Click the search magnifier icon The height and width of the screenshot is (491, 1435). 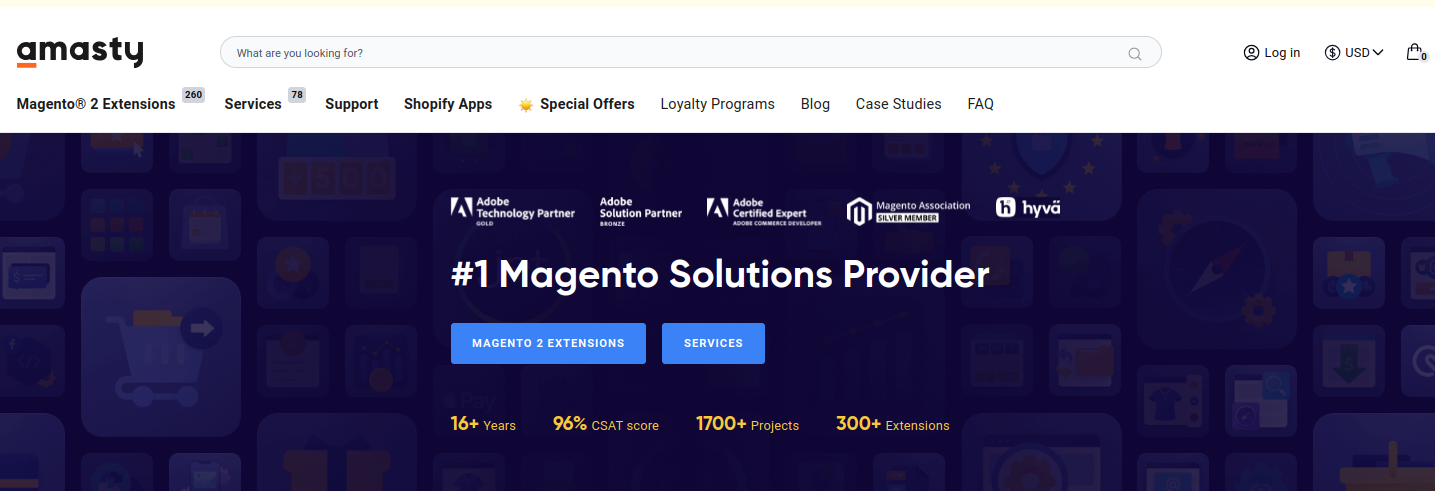pyautogui.click(x=1134, y=54)
